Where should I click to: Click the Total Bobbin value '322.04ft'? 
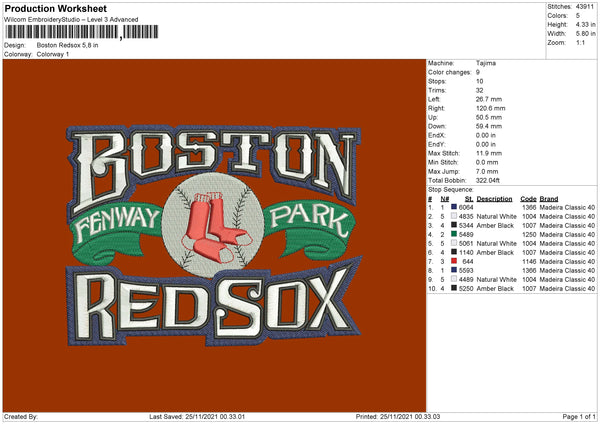point(488,181)
